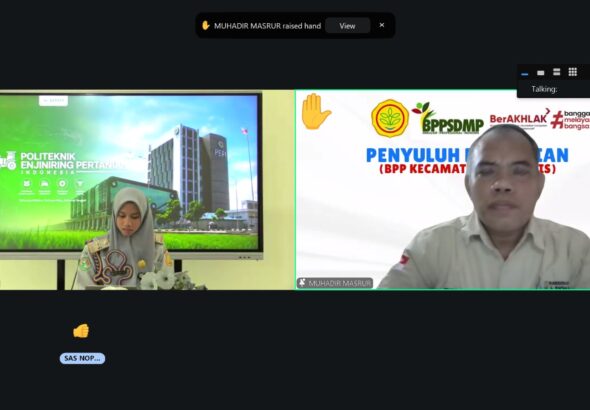Select the woman presenter's video tile
590x410 pixels.
[x=147, y=190]
